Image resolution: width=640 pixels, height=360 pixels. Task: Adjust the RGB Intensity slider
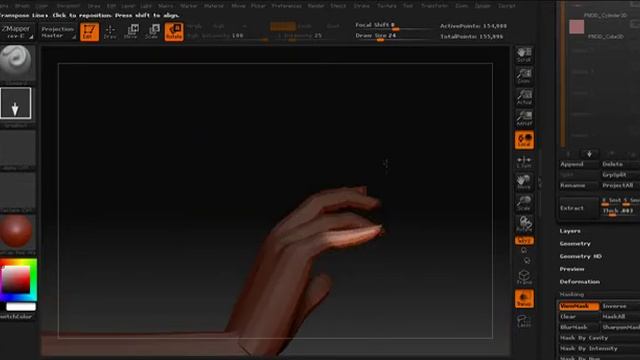(x=228, y=37)
